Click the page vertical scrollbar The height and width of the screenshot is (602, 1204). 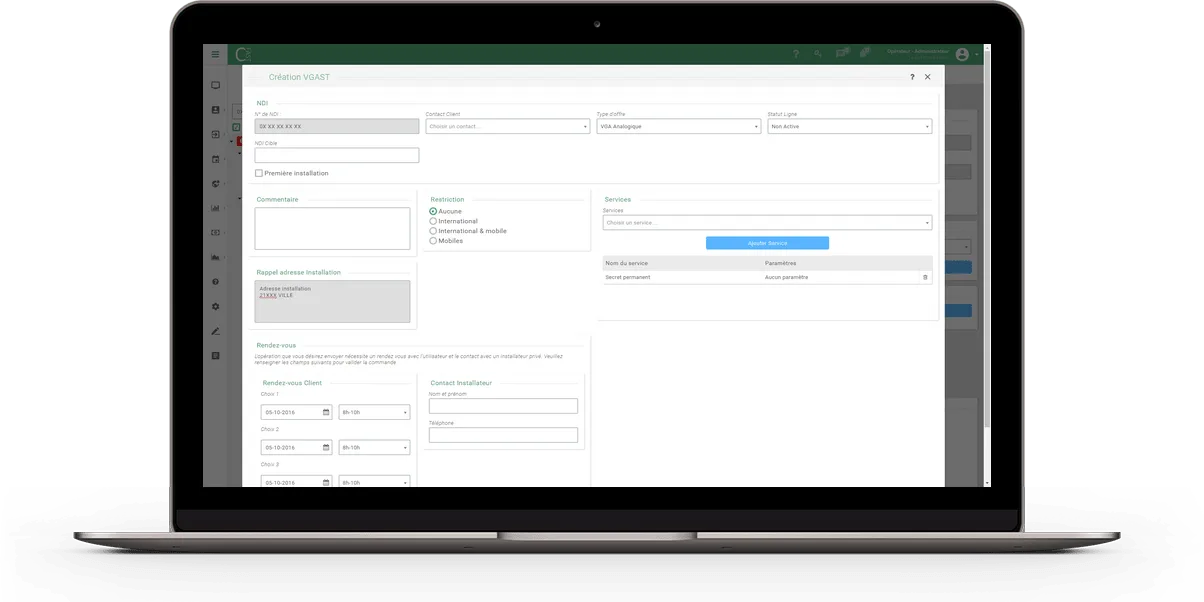[987, 240]
